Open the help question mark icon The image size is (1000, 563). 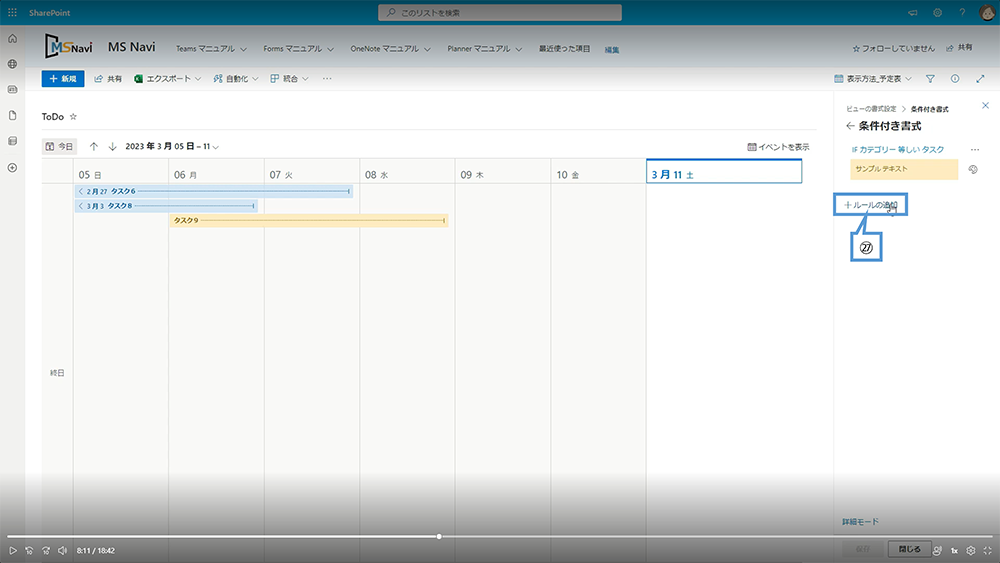click(962, 13)
